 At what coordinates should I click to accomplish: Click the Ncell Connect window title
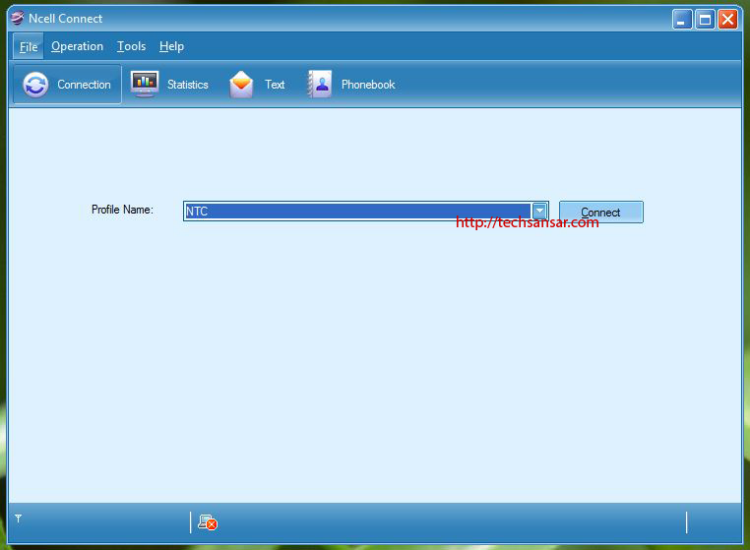pyautogui.click(x=66, y=18)
